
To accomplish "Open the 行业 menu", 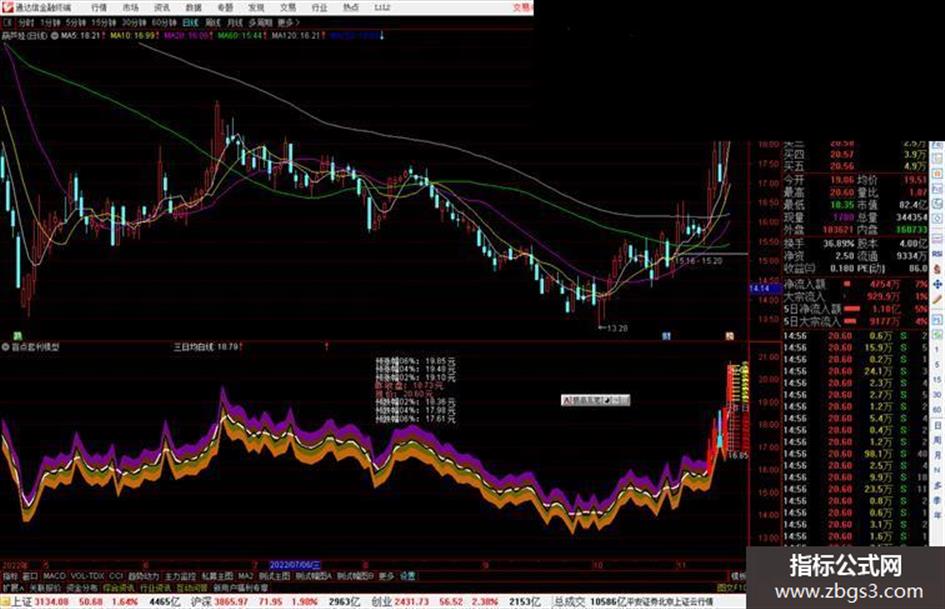I will (x=319, y=7).
